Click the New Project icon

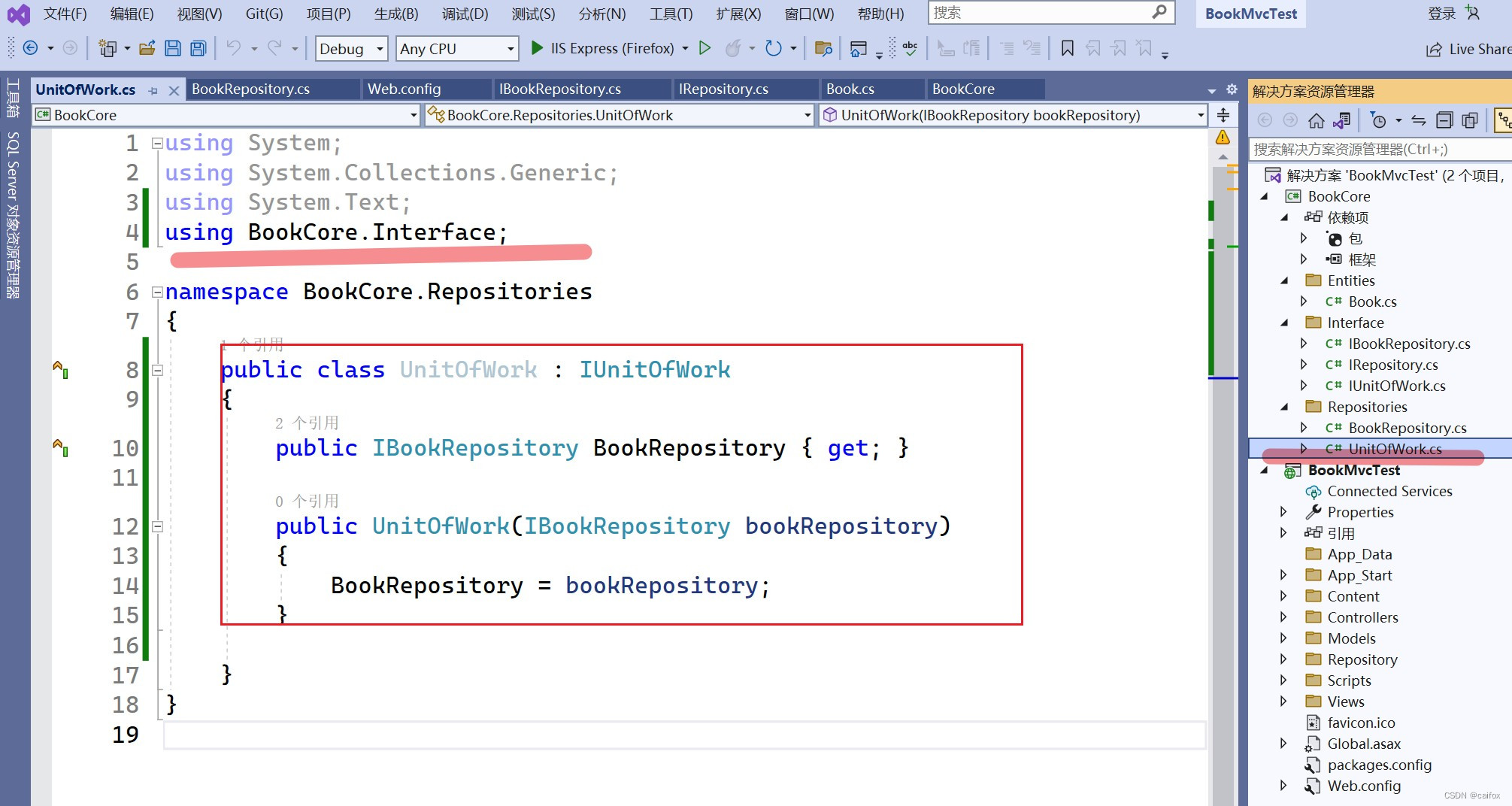tap(108, 49)
